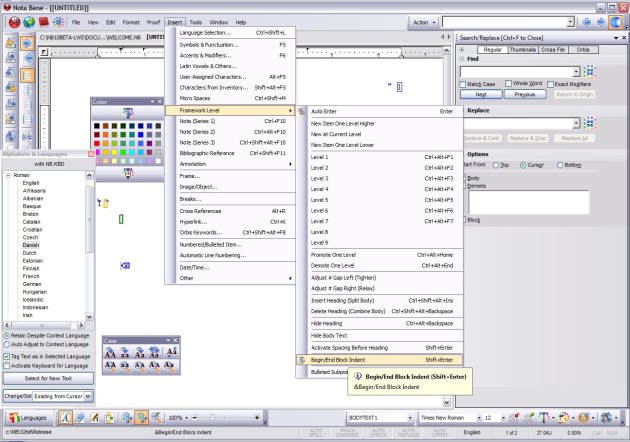Click the zoom-in plus icon beside zoom slider
630x442 pixels.
coord(257,418)
